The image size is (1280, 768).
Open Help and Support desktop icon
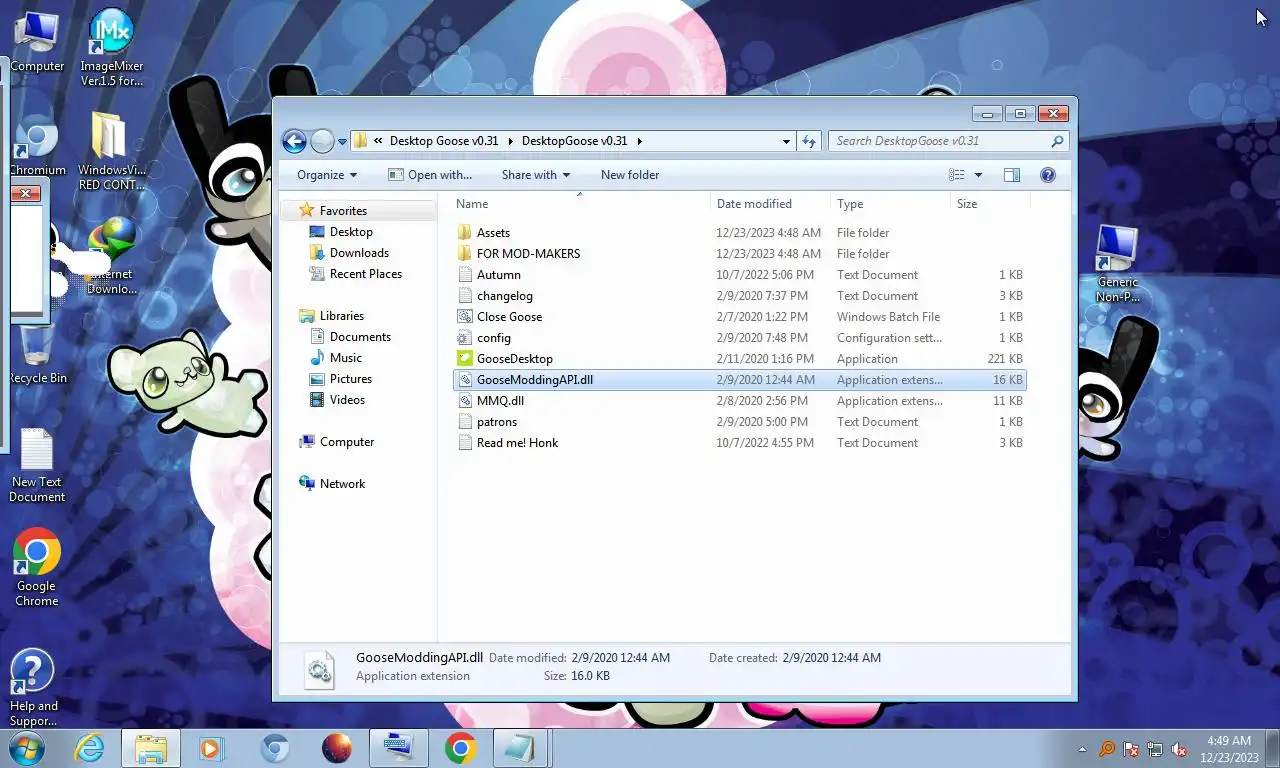(x=33, y=688)
